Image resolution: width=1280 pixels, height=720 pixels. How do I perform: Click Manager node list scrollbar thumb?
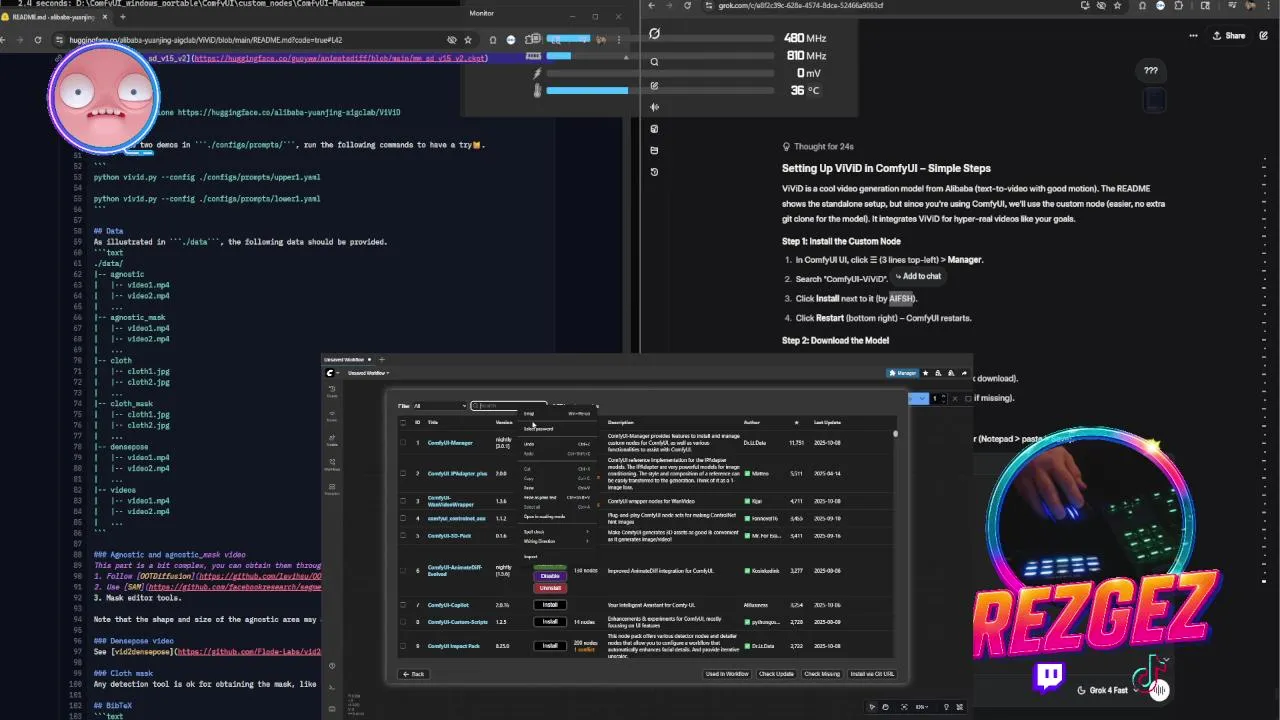coord(896,433)
